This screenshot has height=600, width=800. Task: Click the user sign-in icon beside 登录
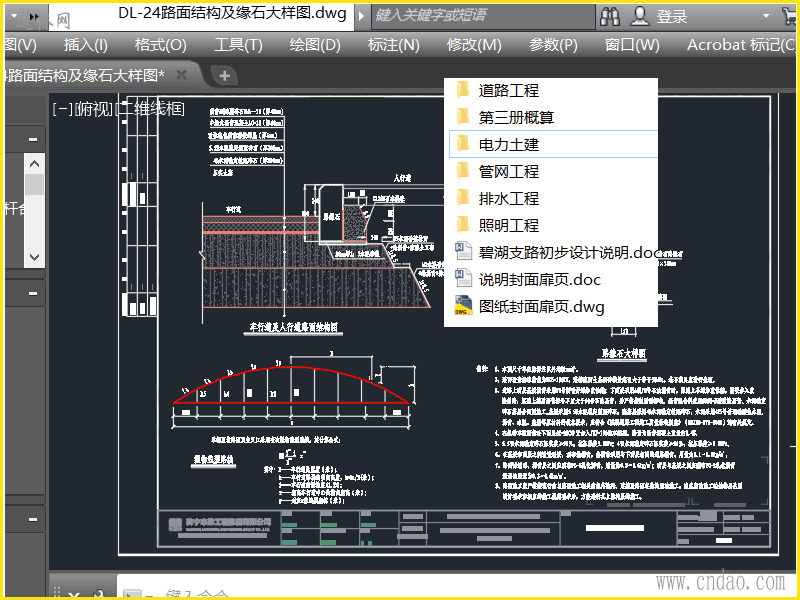coord(639,16)
